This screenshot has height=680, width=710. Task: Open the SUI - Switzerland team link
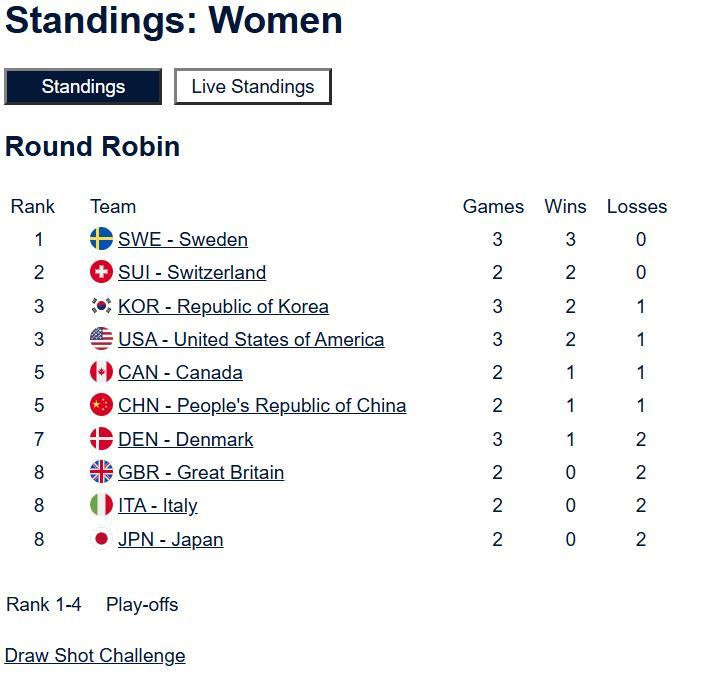[192, 272]
